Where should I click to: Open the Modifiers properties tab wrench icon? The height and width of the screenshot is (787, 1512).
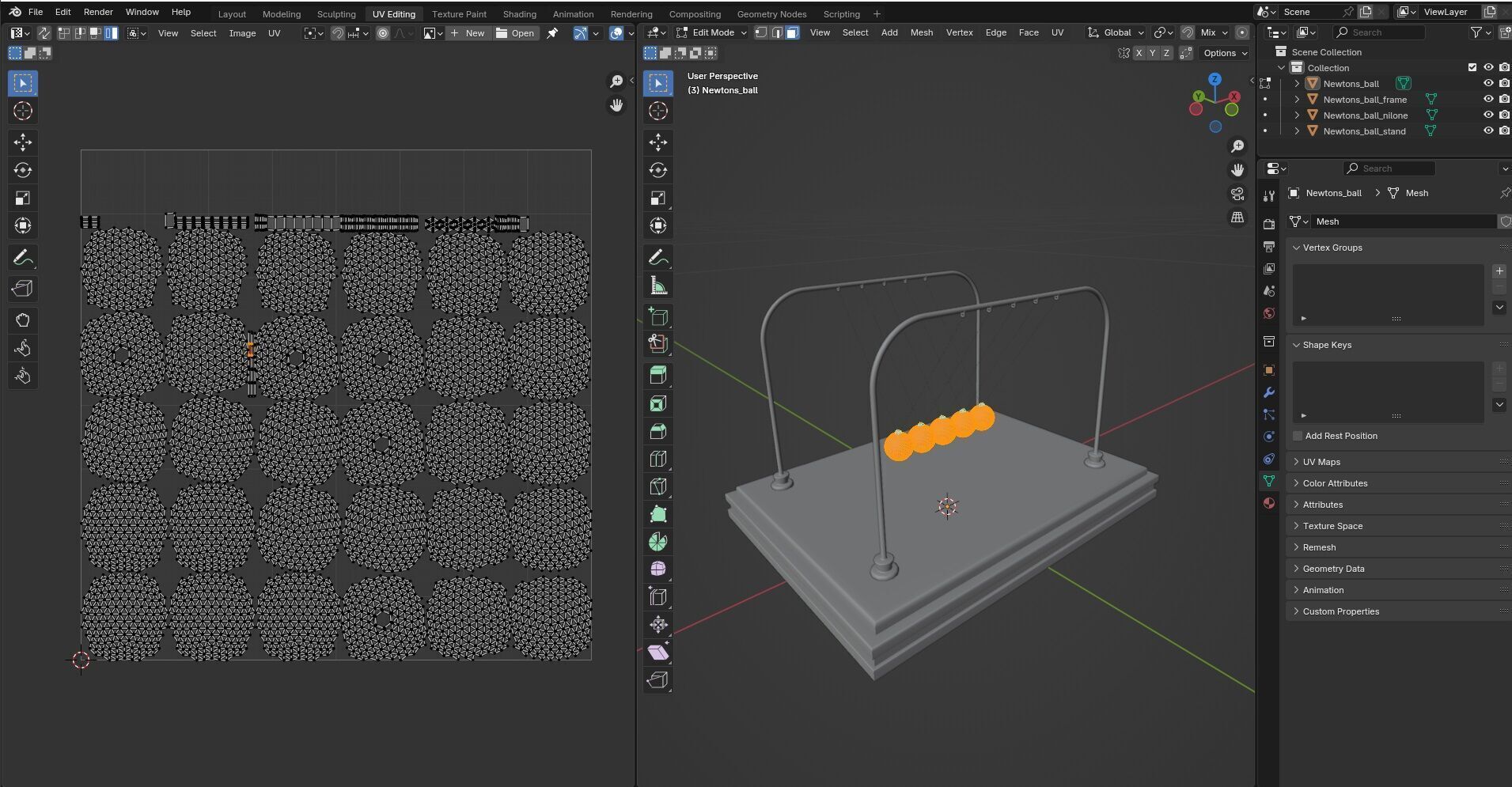pos(1269,392)
